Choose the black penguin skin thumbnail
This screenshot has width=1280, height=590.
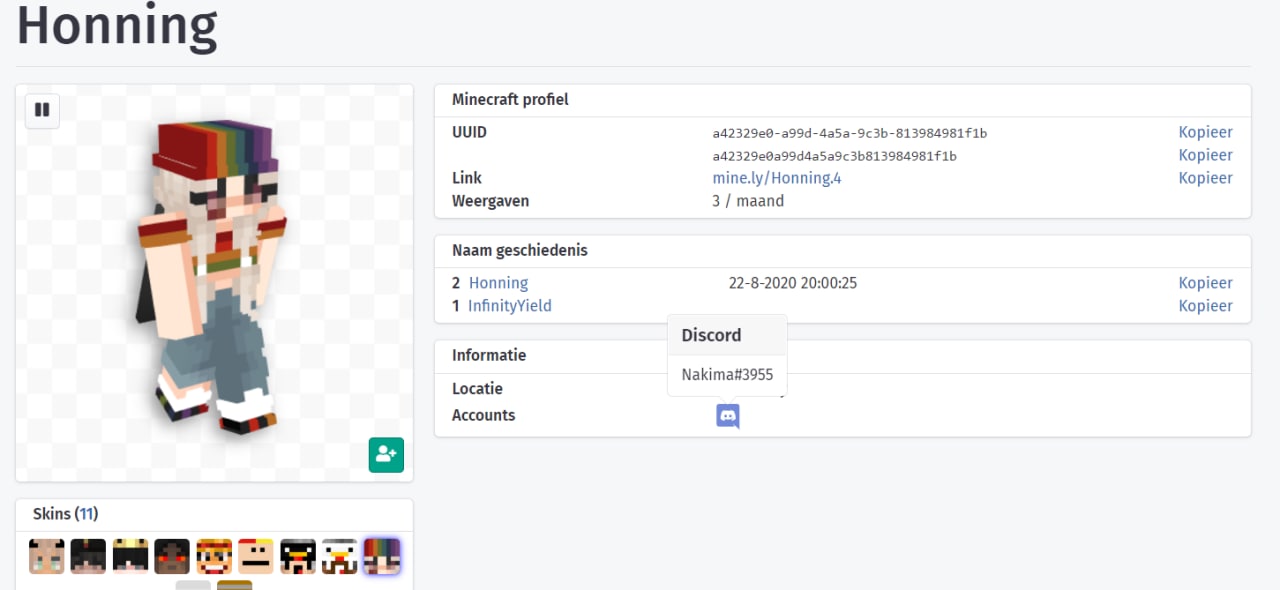(x=298, y=556)
